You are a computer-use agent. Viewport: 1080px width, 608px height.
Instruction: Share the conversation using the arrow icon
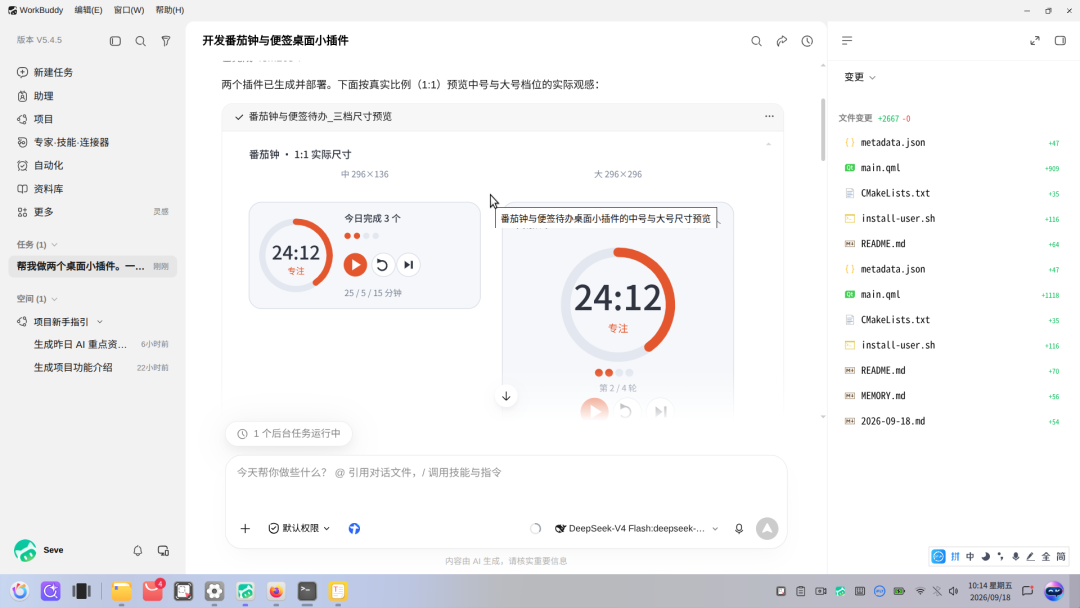click(x=782, y=41)
